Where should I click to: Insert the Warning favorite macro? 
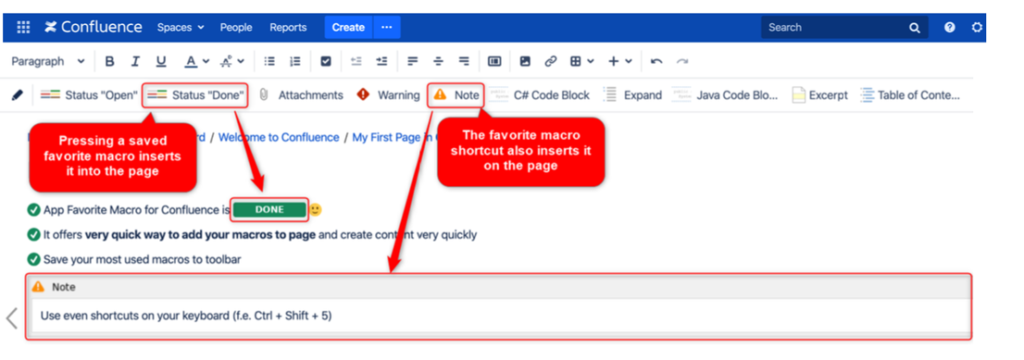coord(388,95)
